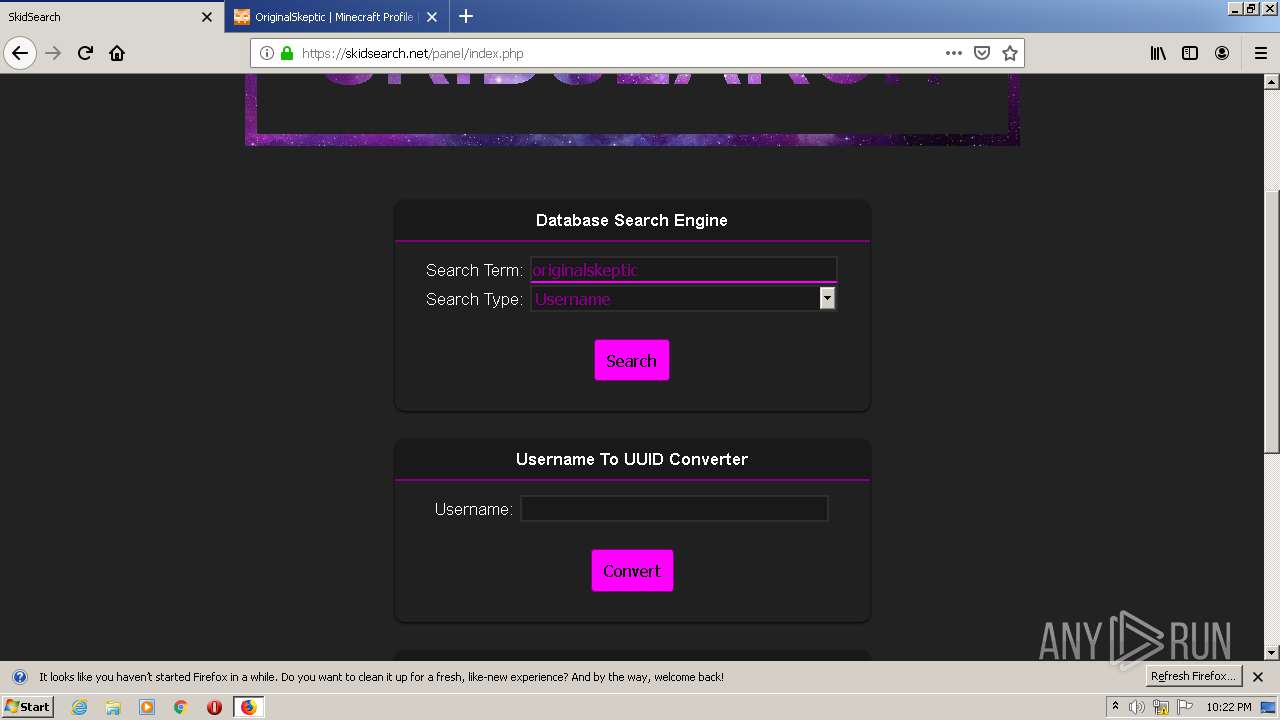Open media player from taskbar
The height and width of the screenshot is (720, 1280).
[147, 707]
